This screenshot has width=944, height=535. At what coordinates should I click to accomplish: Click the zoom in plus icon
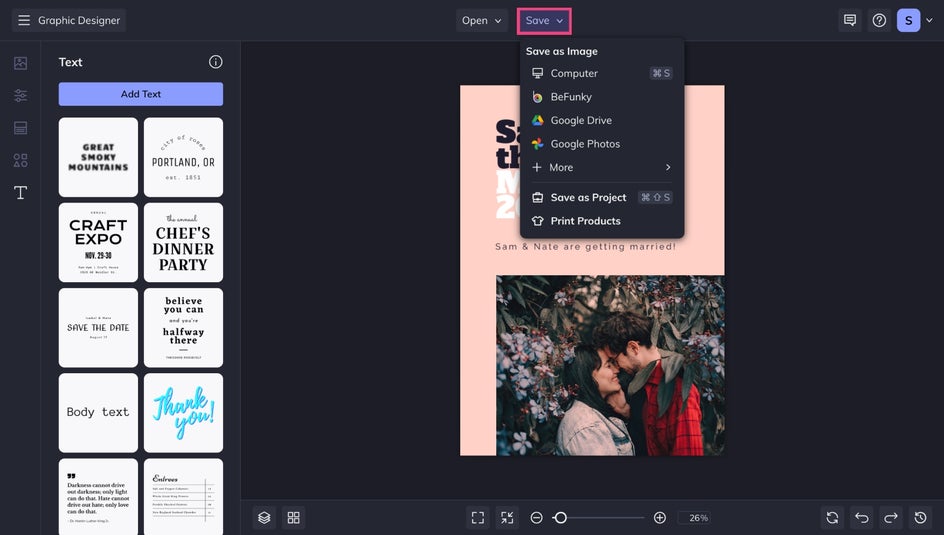[660, 518]
